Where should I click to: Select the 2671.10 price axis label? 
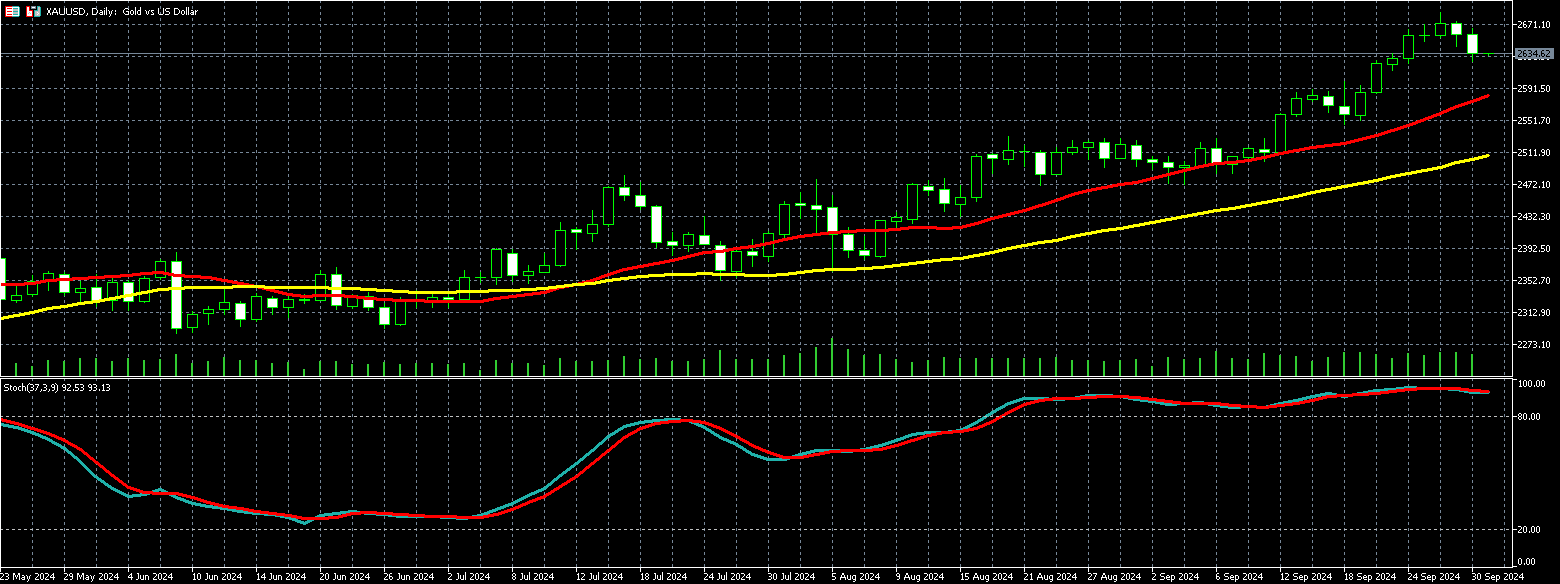coord(1533,24)
